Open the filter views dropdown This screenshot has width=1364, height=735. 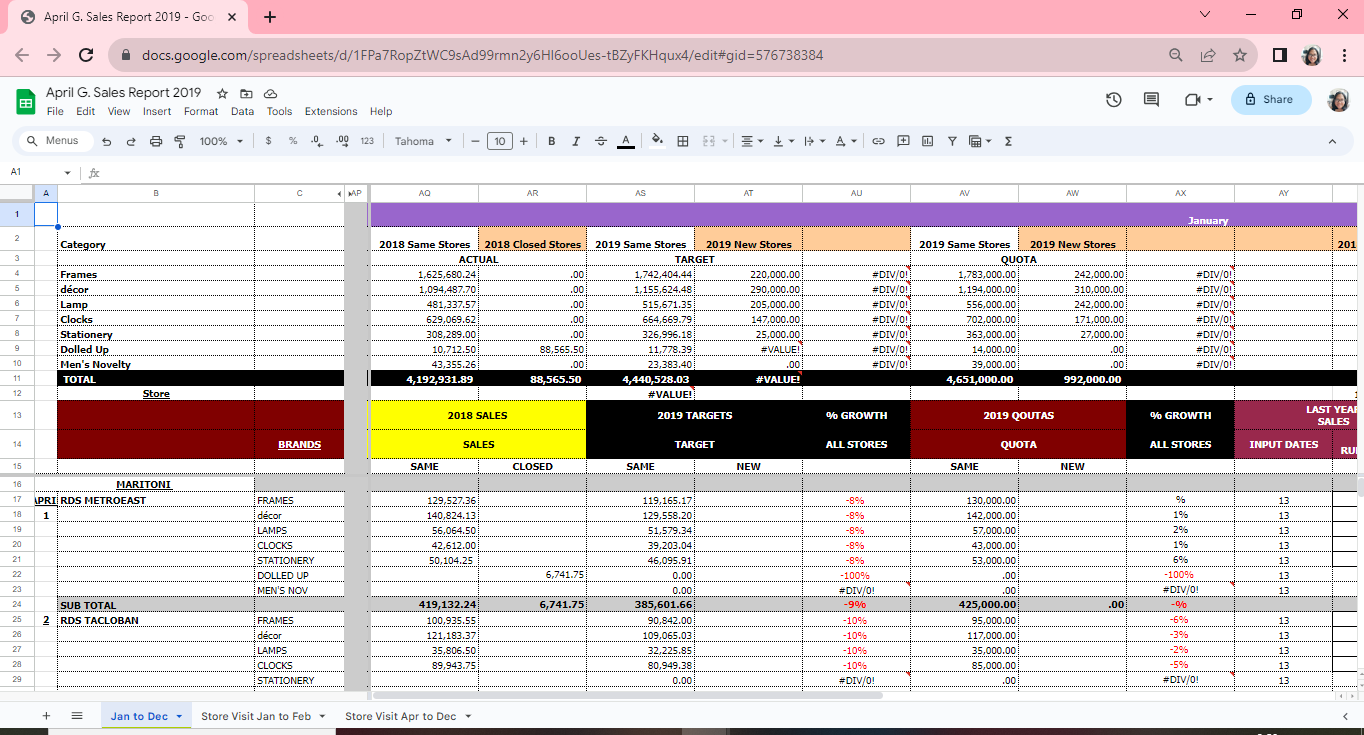click(979, 142)
